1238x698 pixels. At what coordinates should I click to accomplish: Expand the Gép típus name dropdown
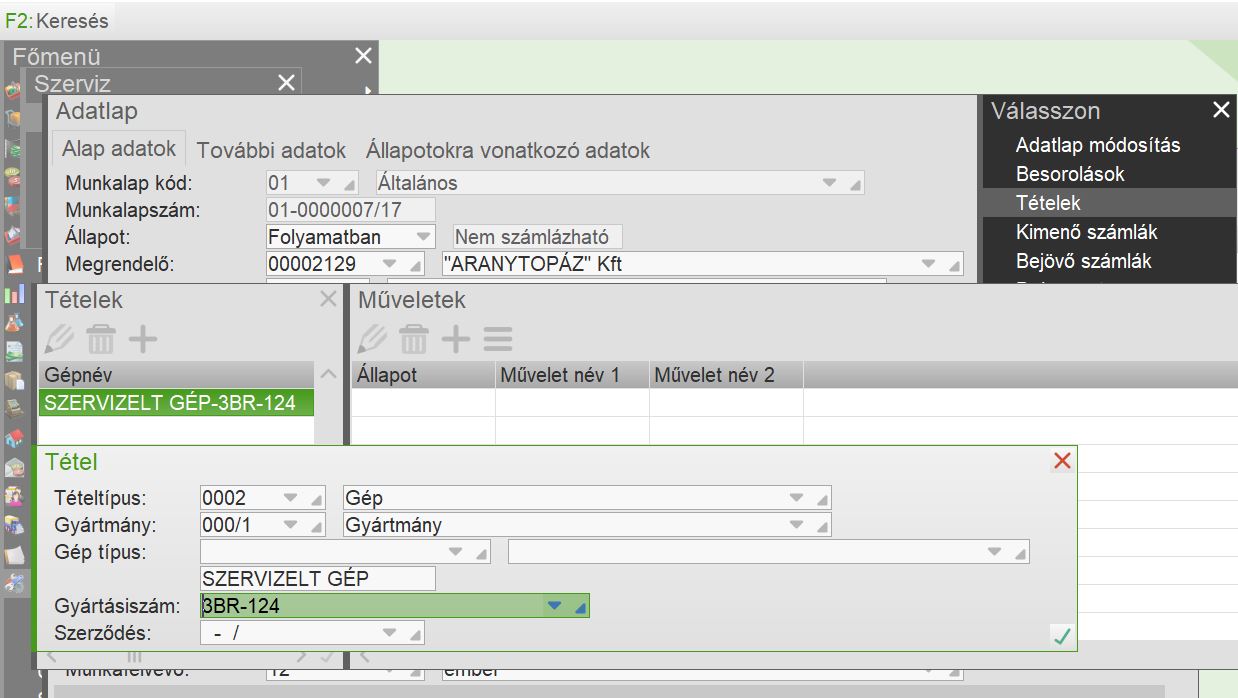995,552
